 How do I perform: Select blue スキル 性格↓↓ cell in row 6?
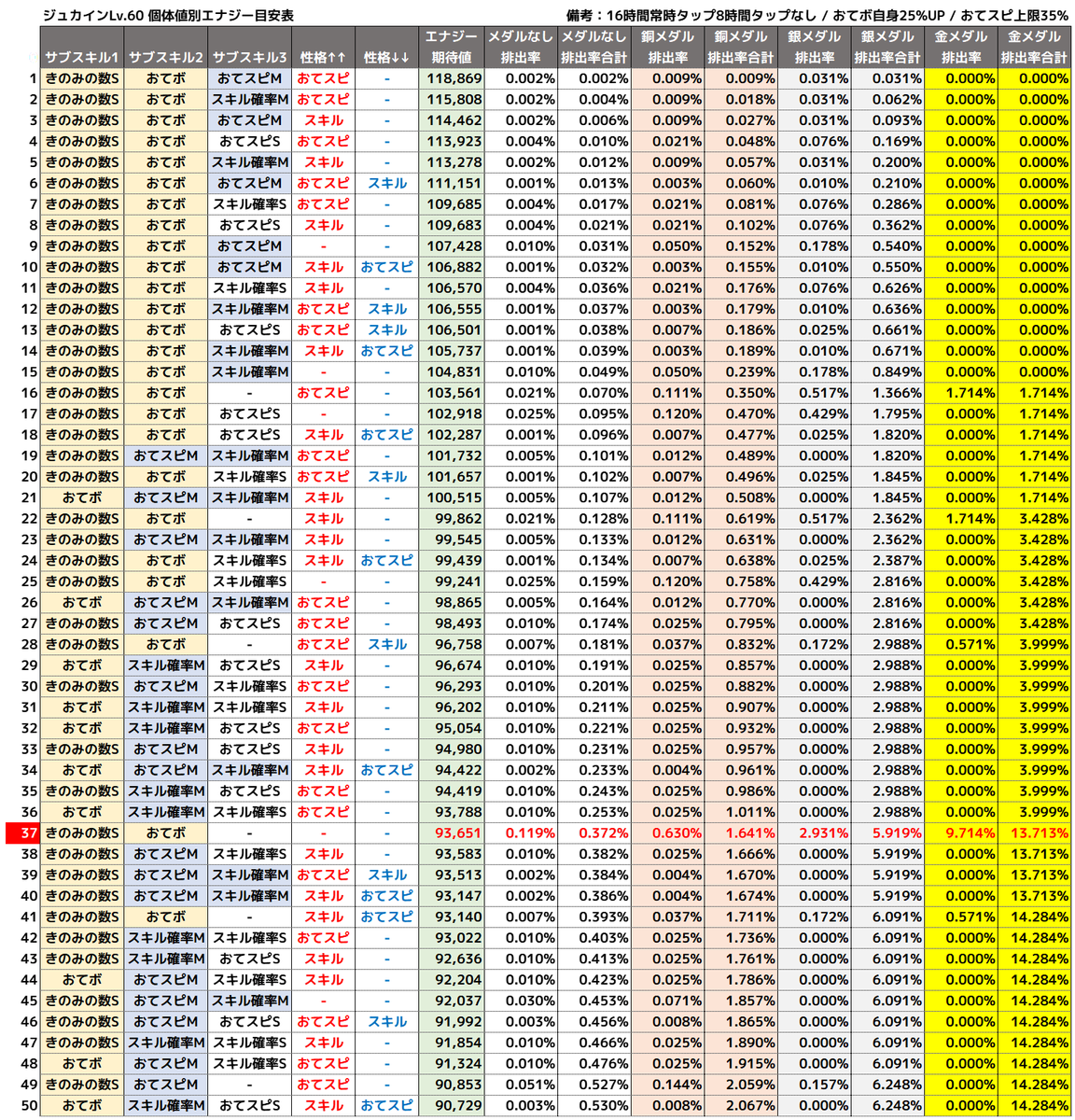coord(386,183)
